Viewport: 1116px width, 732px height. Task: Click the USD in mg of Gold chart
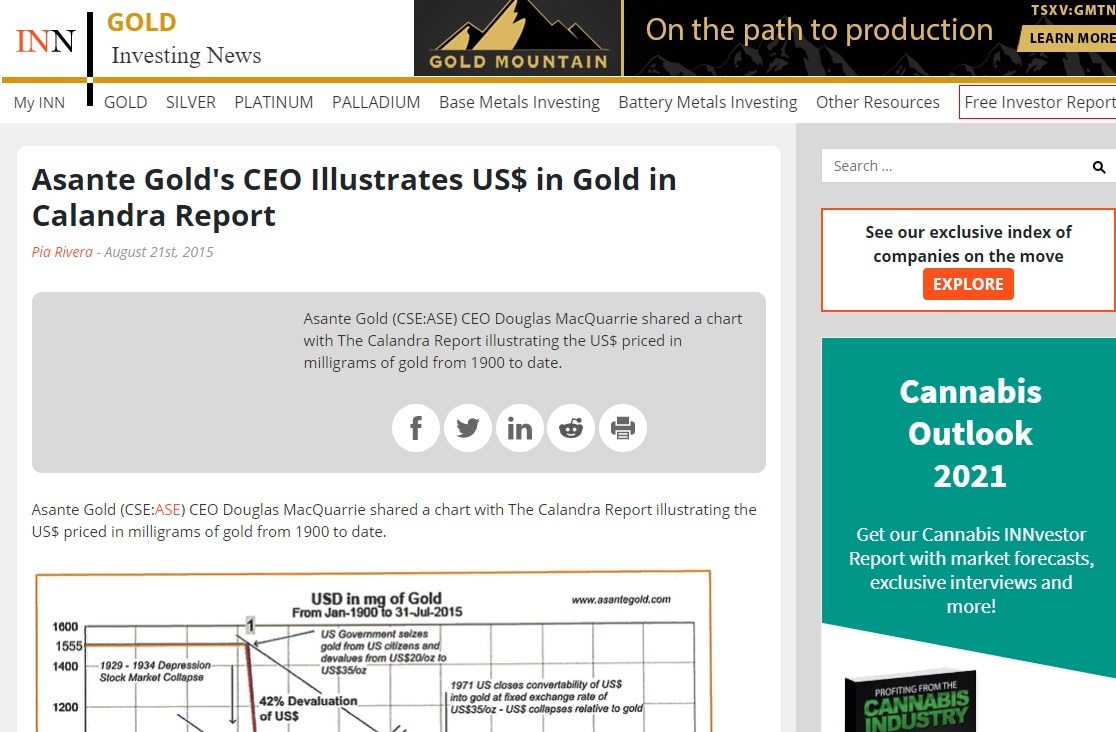(374, 652)
